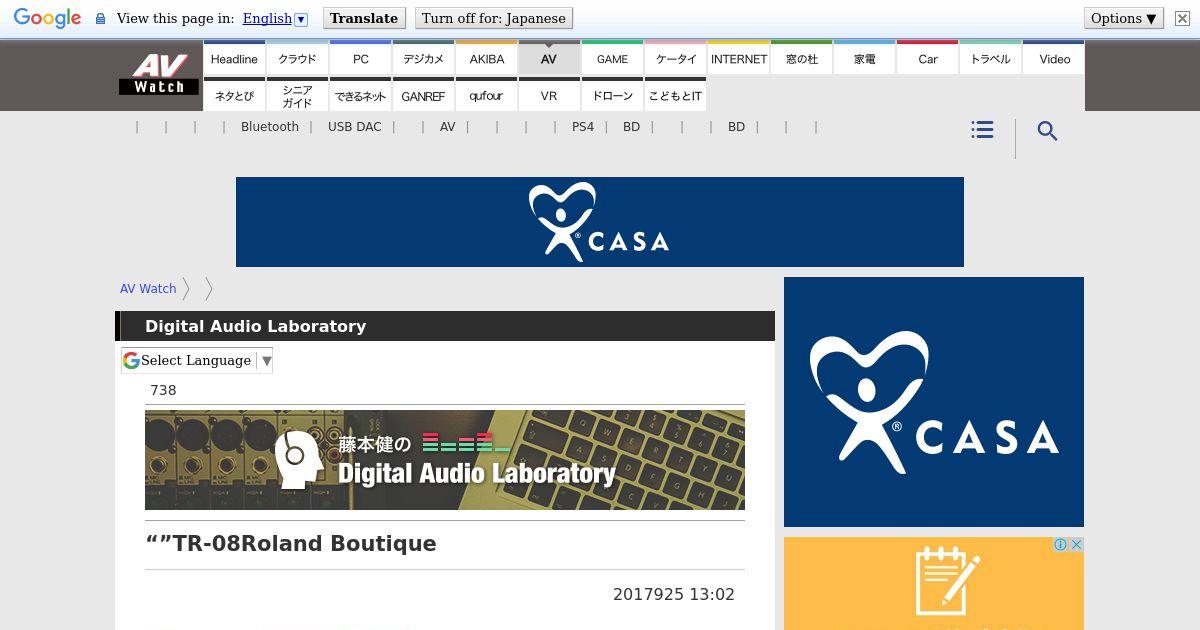Image resolution: width=1200 pixels, height=630 pixels.
Task: Close the yellow notepad ad
Action: tap(1076, 545)
